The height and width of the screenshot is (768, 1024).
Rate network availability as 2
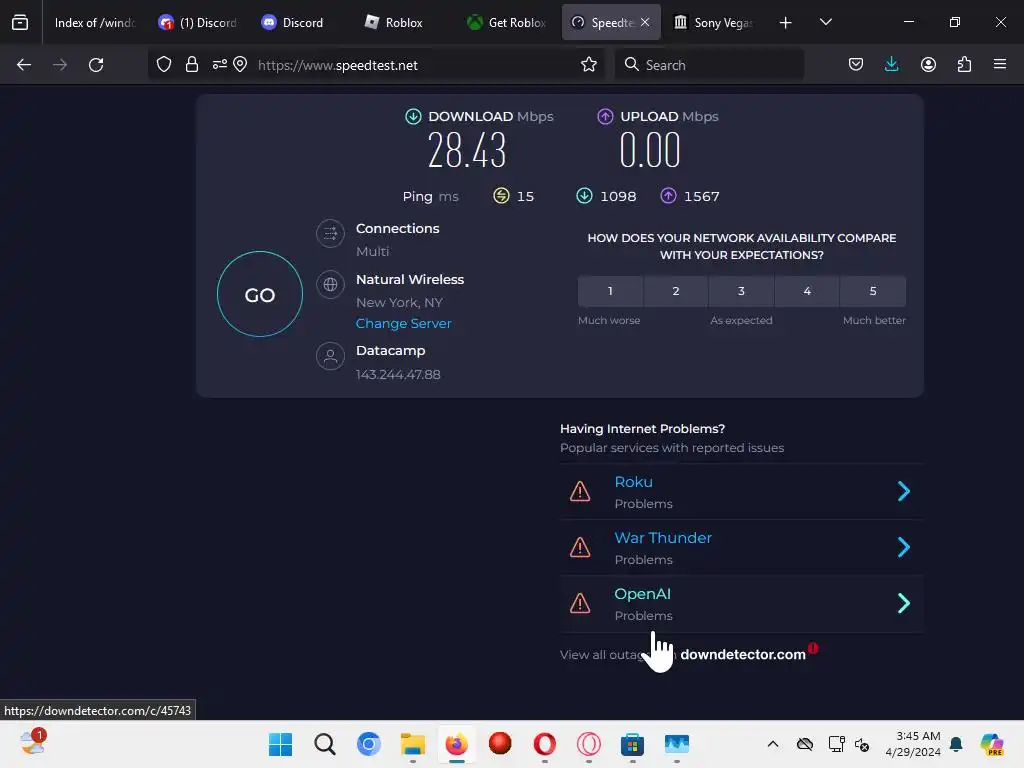click(676, 291)
